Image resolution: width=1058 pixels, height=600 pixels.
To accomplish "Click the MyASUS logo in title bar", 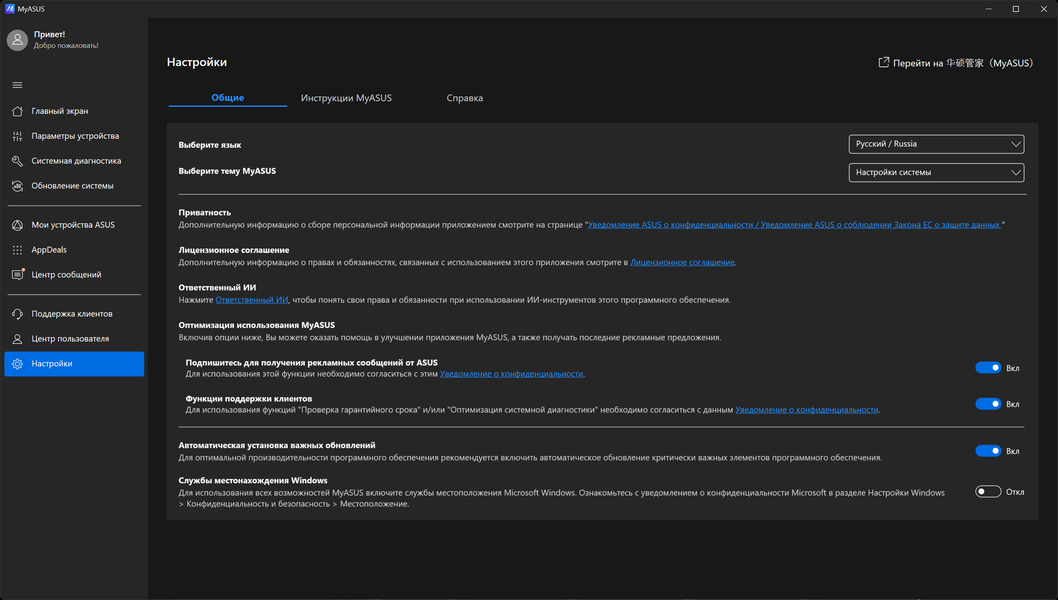I will coord(9,9).
